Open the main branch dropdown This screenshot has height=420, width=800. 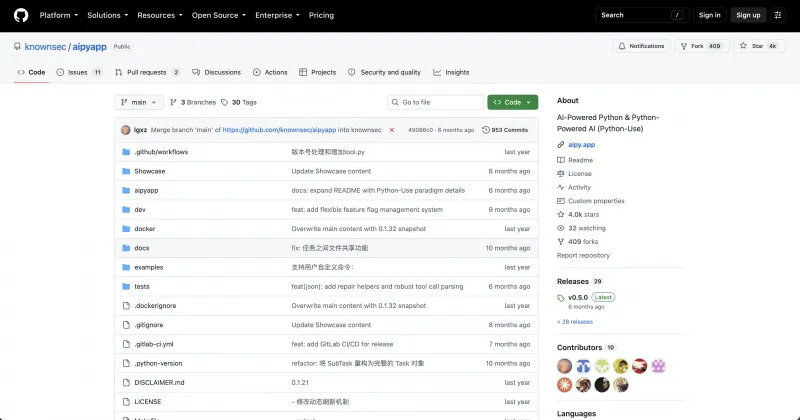click(139, 102)
